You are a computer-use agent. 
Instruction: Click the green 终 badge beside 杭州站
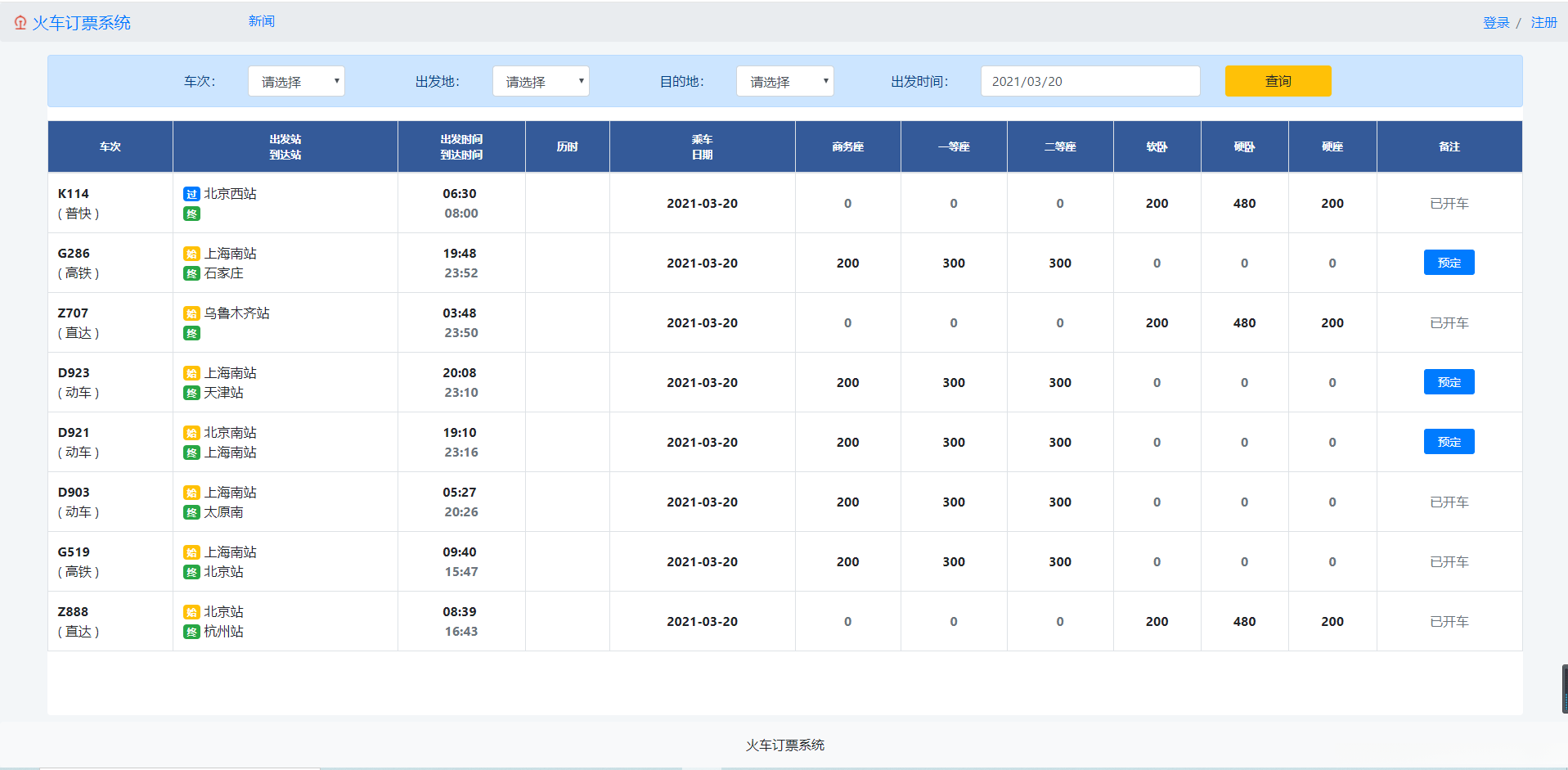click(191, 632)
